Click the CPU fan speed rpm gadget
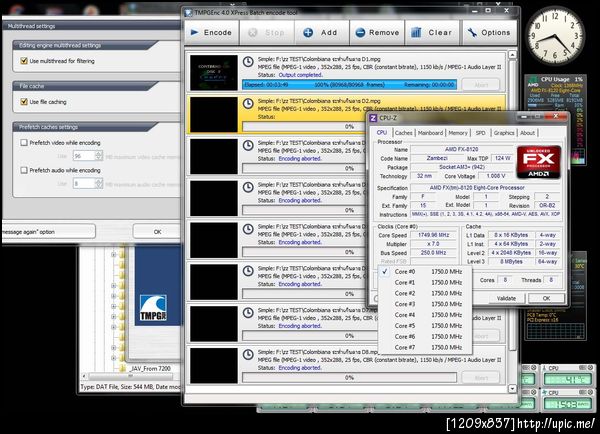Image resolution: width=600 pixels, height=434 pixels. point(568,400)
